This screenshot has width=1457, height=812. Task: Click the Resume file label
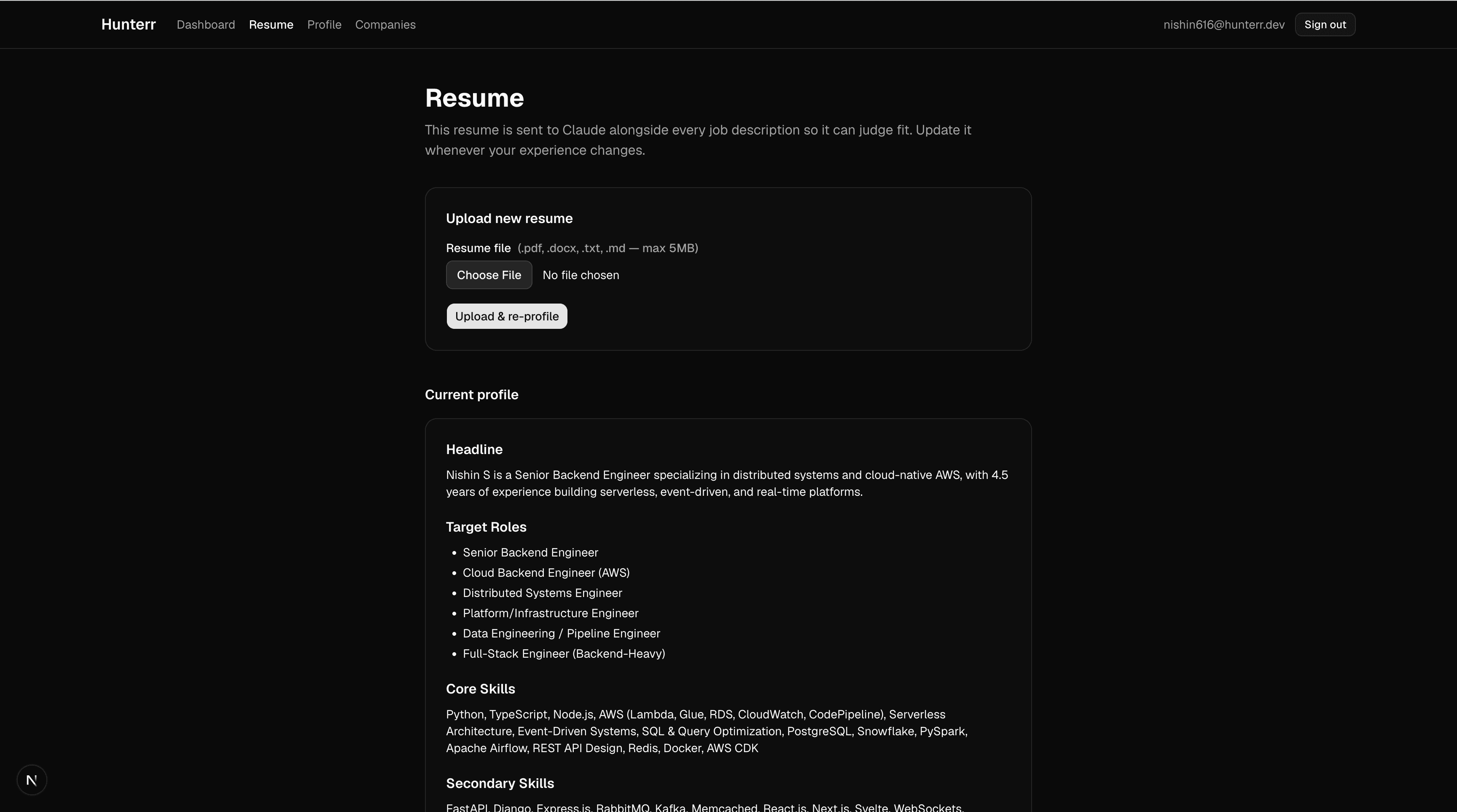(x=478, y=248)
